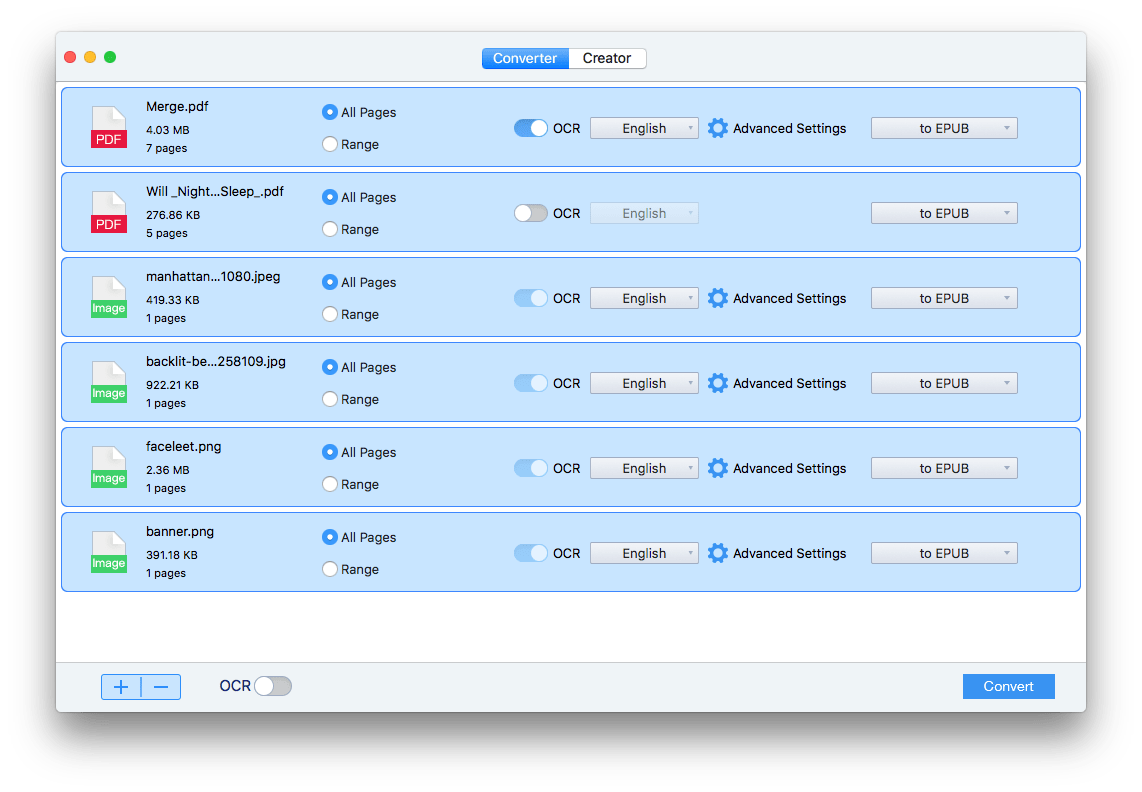Click Advanced Settings label for backlit-be...258109.jpg
The height and width of the screenshot is (792, 1142).
(789, 383)
